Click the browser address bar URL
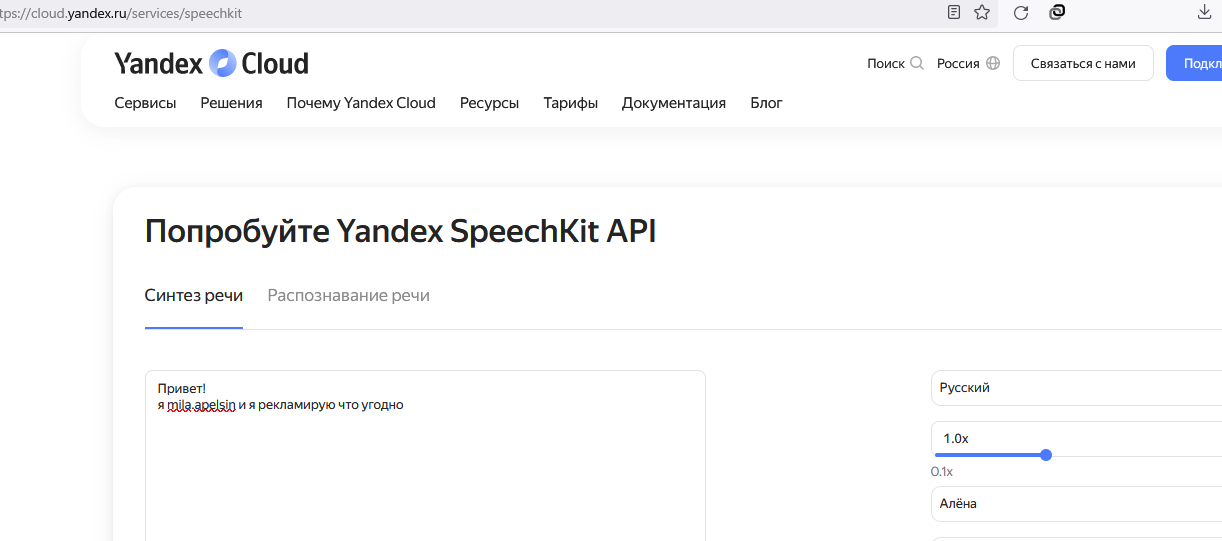Viewport: 1222px width, 541px height. click(121, 13)
